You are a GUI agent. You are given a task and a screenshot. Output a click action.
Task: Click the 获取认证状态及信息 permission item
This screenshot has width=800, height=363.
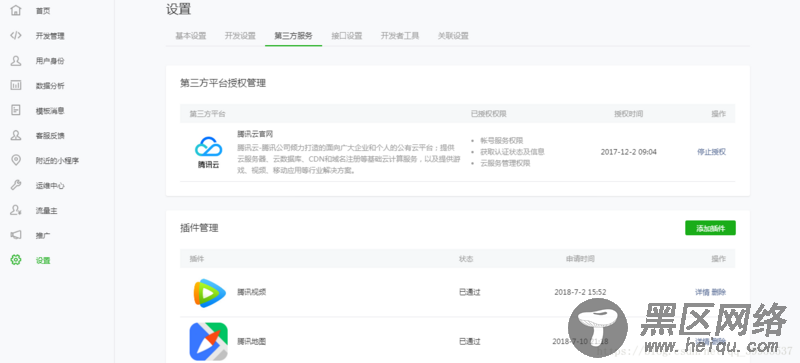point(512,152)
